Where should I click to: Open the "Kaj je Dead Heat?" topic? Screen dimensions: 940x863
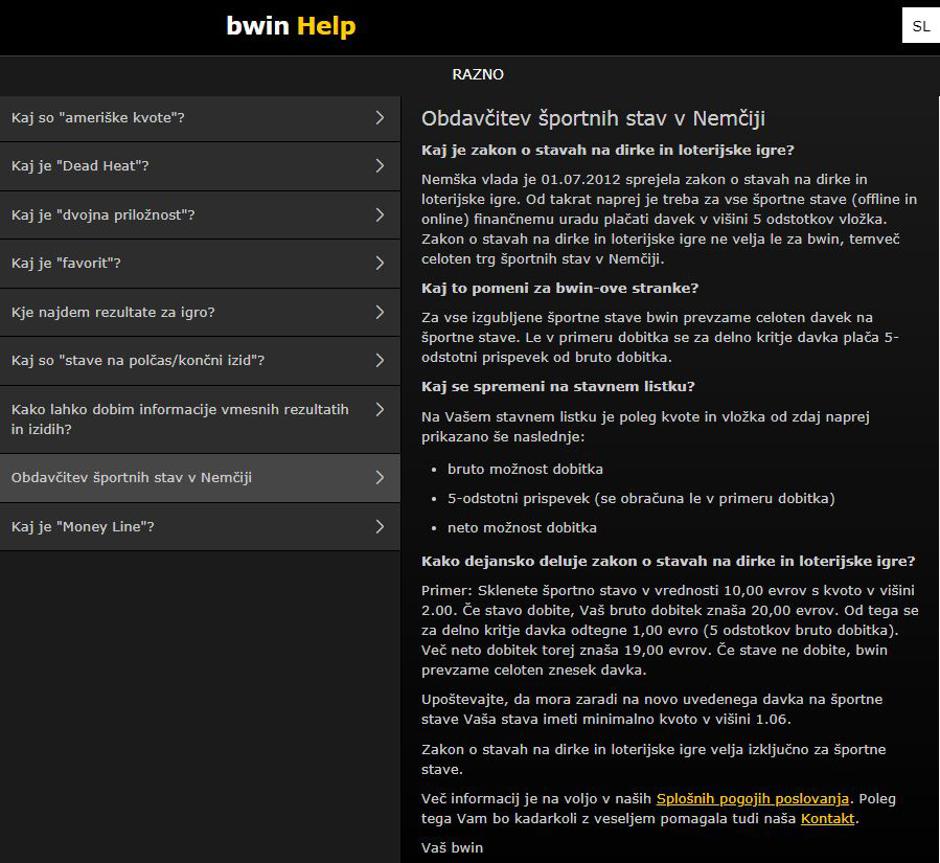coord(80,166)
